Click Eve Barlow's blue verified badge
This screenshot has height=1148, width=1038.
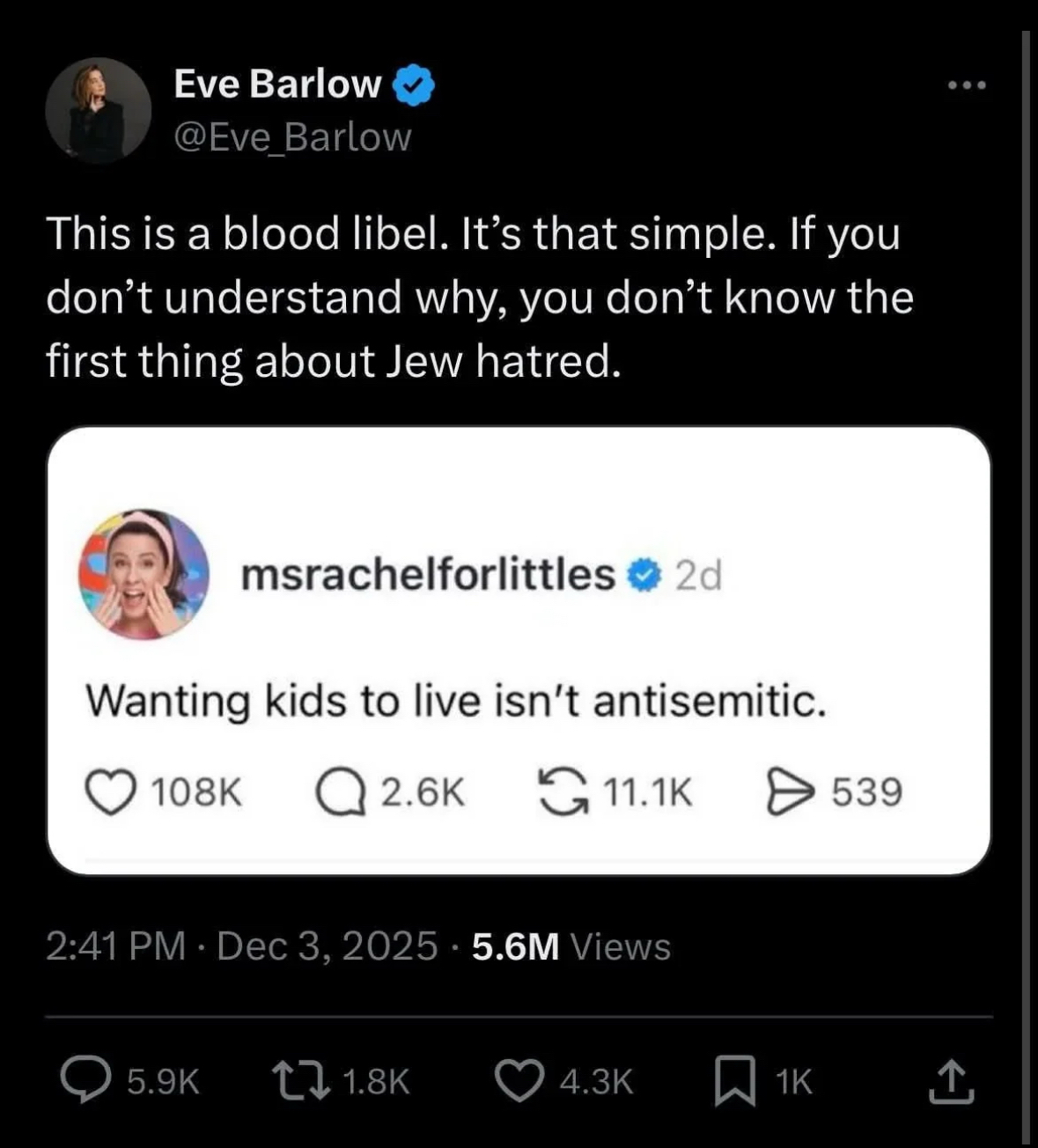click(x=413, y=85)
